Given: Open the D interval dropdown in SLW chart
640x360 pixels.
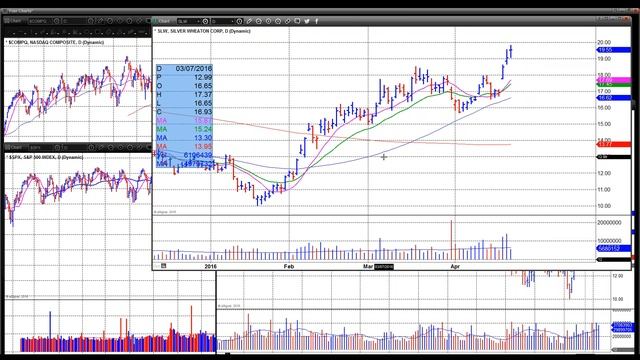Looking at the screenshot, I should 232,21.
